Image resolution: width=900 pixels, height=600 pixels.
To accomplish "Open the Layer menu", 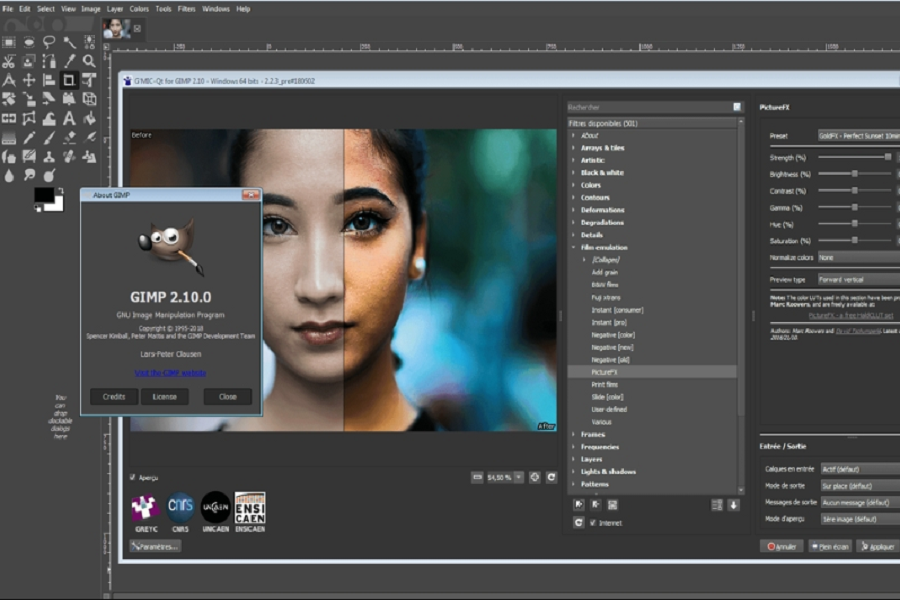I will (115, 9).
